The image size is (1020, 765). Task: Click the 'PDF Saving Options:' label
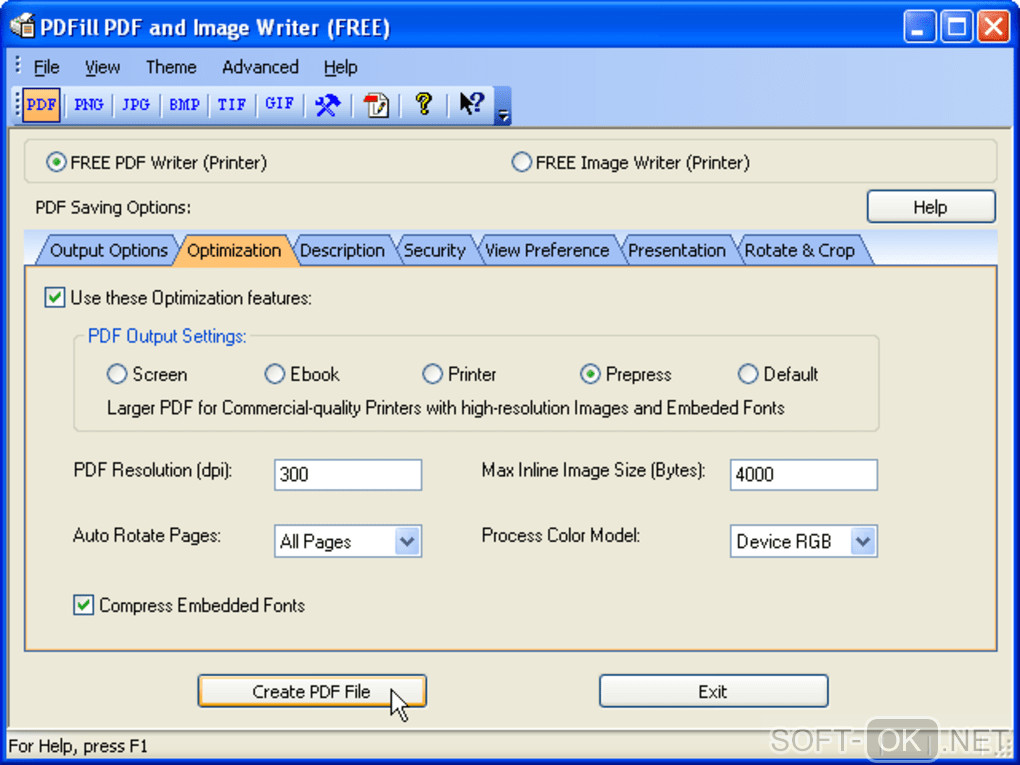pos(113,208)
